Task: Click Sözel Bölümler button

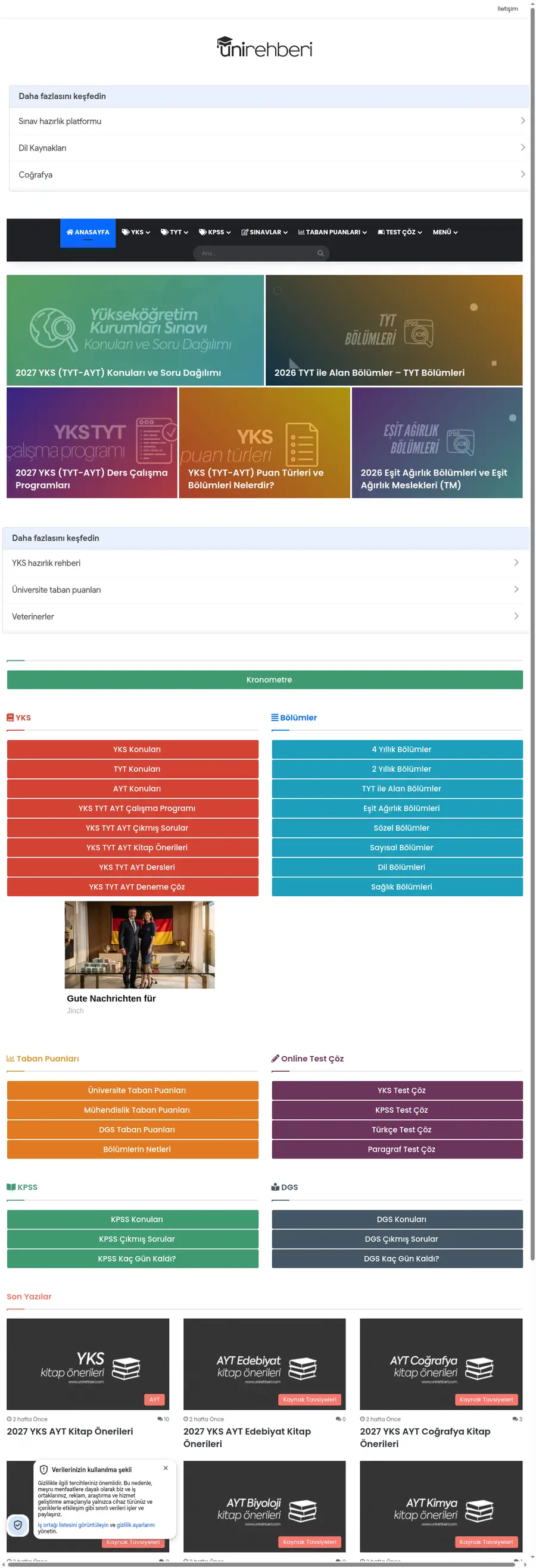Action: pyautogui.click(x=397, y=828)
